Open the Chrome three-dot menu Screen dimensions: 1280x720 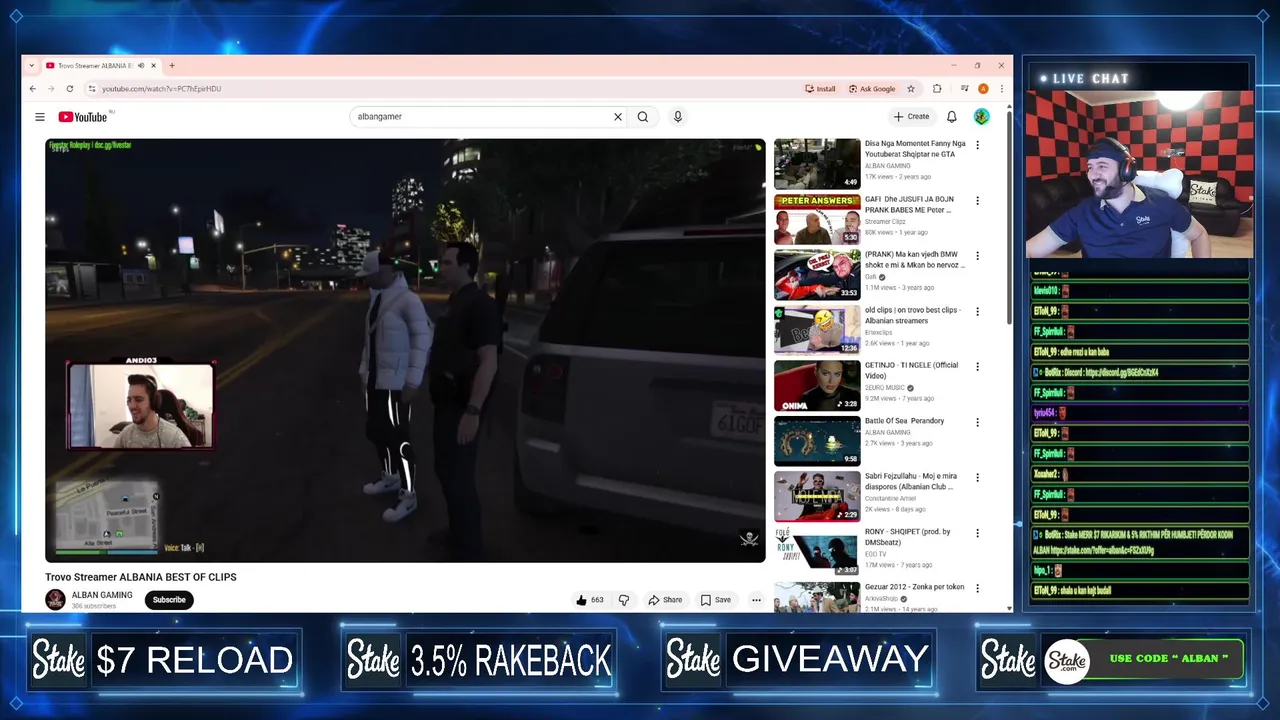(1001, 89)
